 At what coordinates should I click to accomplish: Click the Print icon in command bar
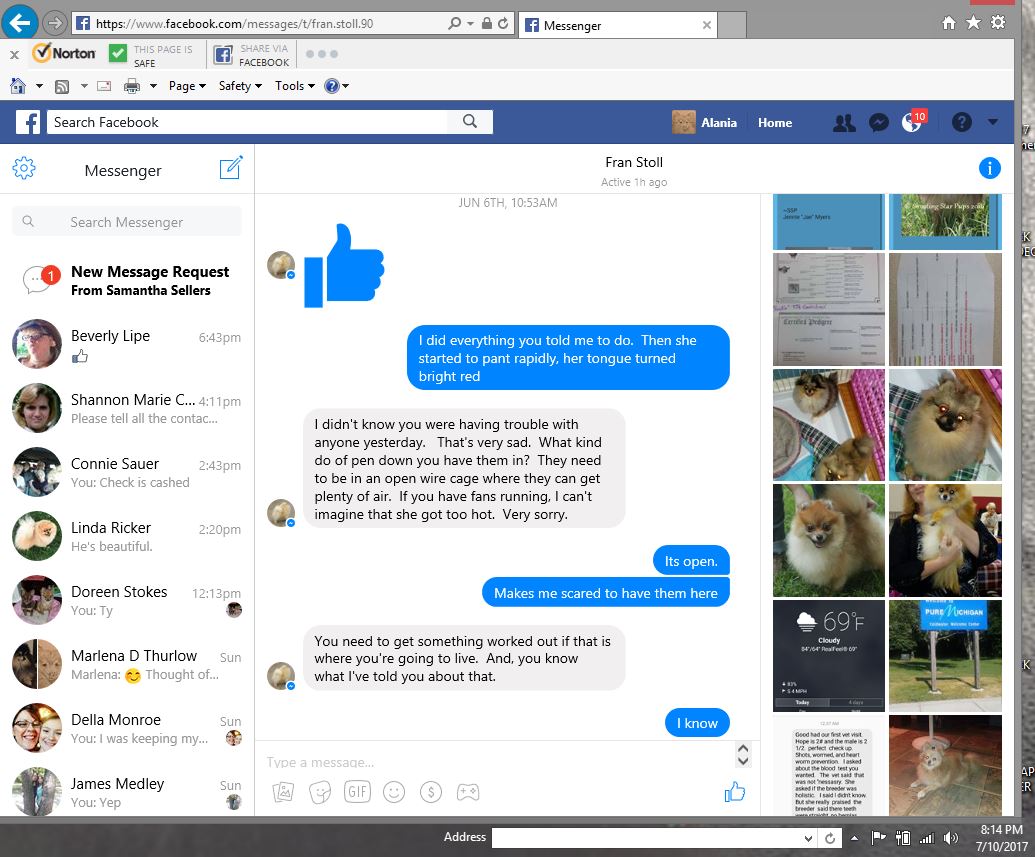tap(132, 86)
